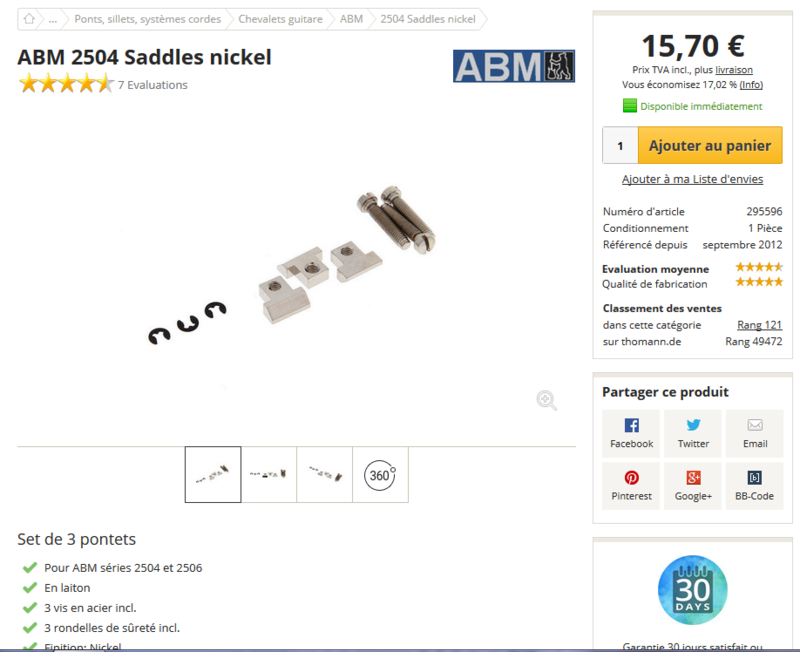The width and height of the screenshot is (800, 652).
Task: Open the livraison link under price
Action: [x=734, y=70]
